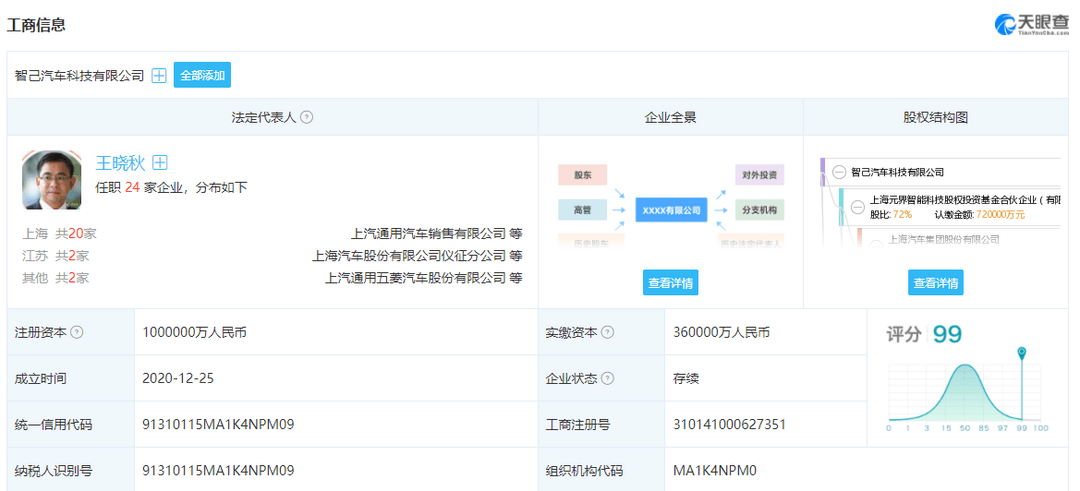Click 分支机构 box in diagram
Screen dimensions: 1080x491
(x=760, y=210)
